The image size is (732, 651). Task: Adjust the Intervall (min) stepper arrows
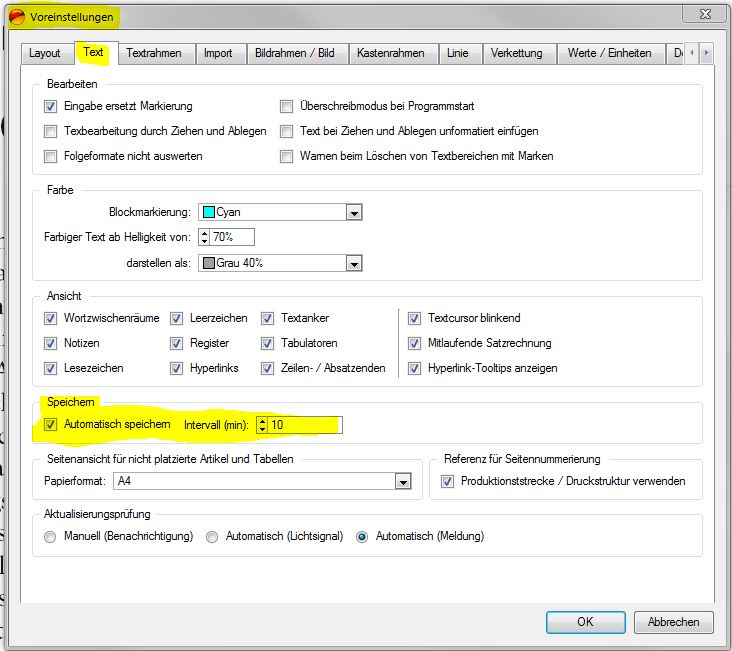pyautogui.click(x=262, y=425)
